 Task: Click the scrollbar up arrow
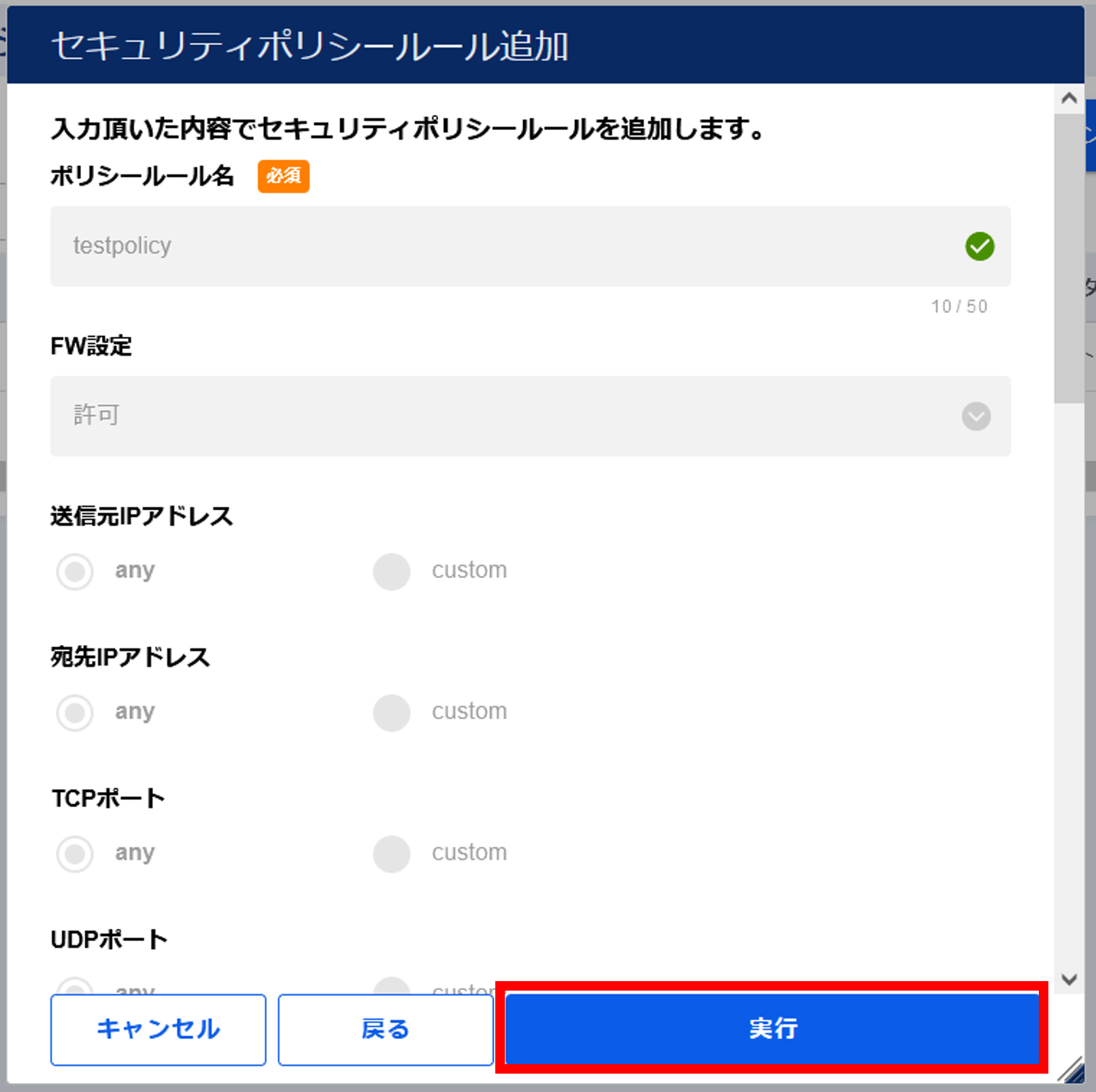1069,99
